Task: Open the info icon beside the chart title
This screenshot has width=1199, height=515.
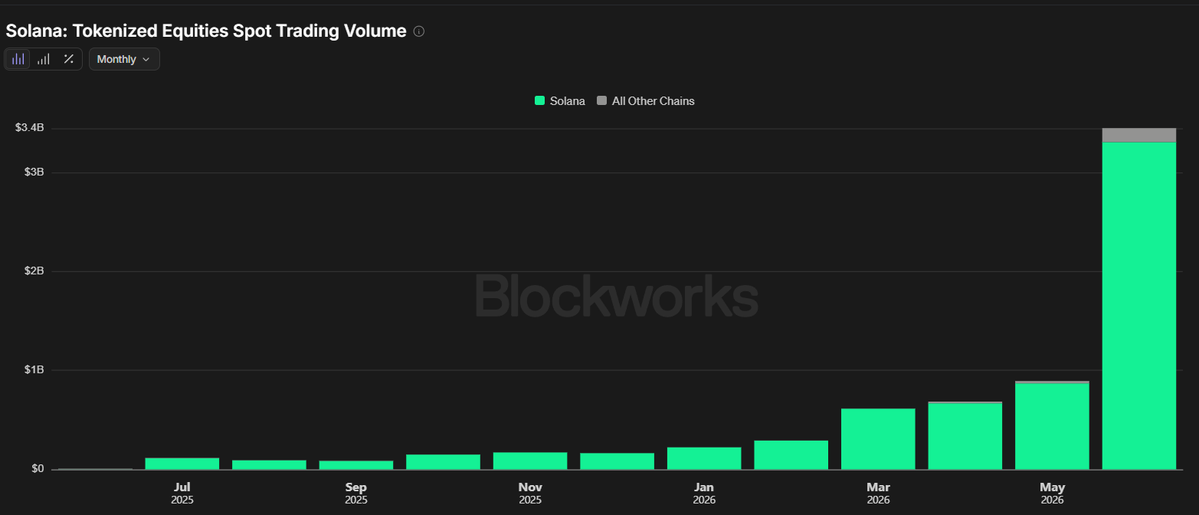Action: (x=418, y=31)
